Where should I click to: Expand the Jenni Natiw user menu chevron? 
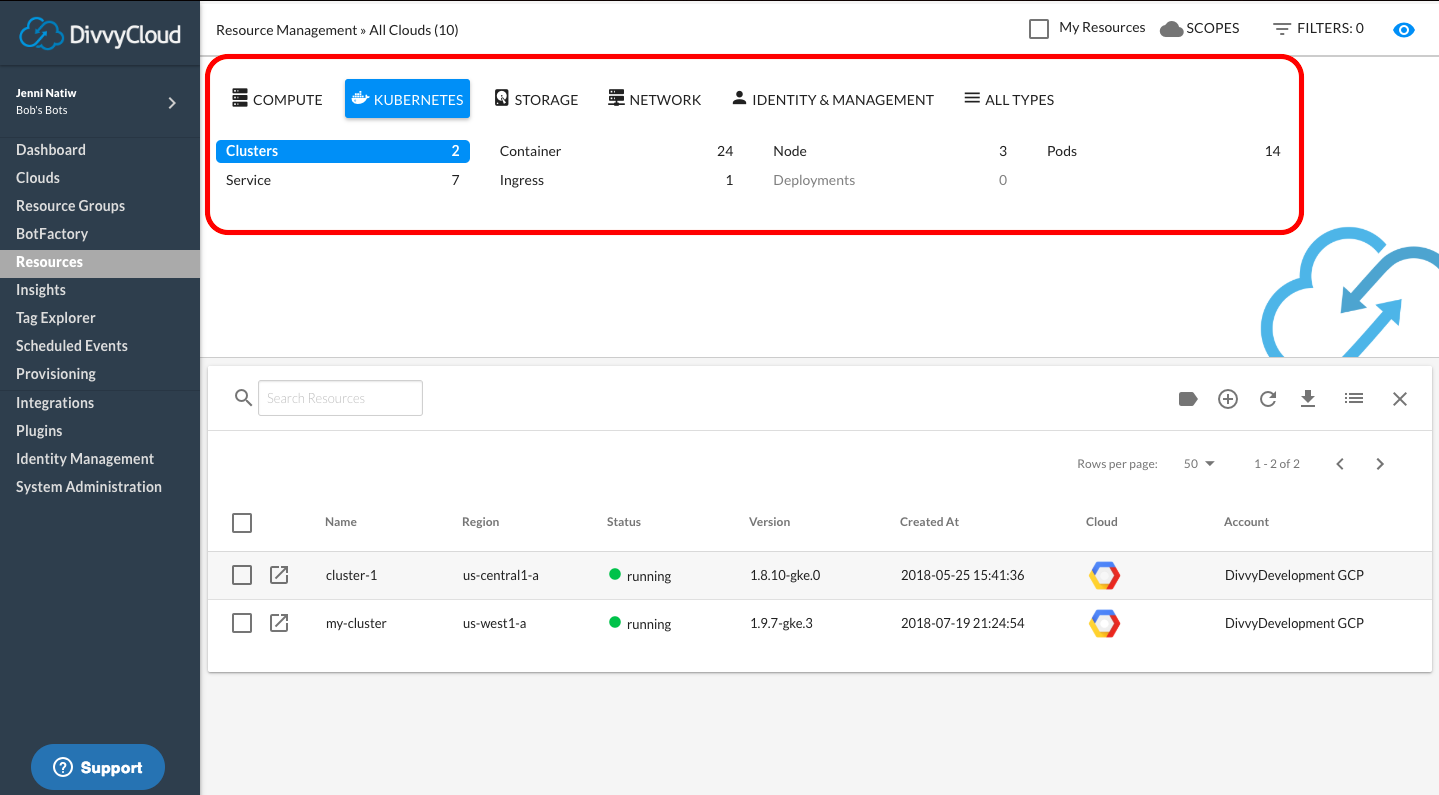tap(172, 102)
